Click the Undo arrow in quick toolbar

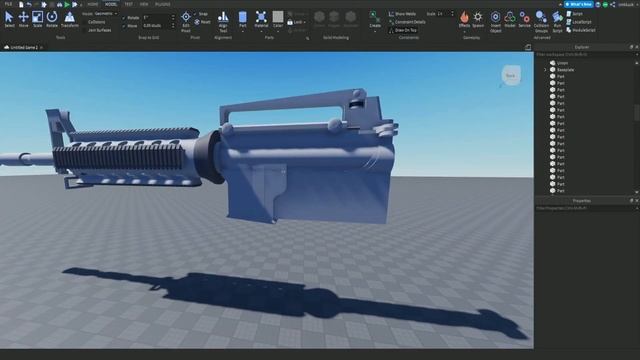coord(29,4)
